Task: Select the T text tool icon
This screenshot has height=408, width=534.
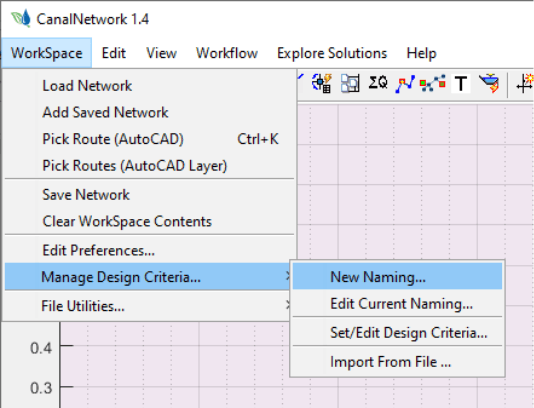Action: coord(460,83)
